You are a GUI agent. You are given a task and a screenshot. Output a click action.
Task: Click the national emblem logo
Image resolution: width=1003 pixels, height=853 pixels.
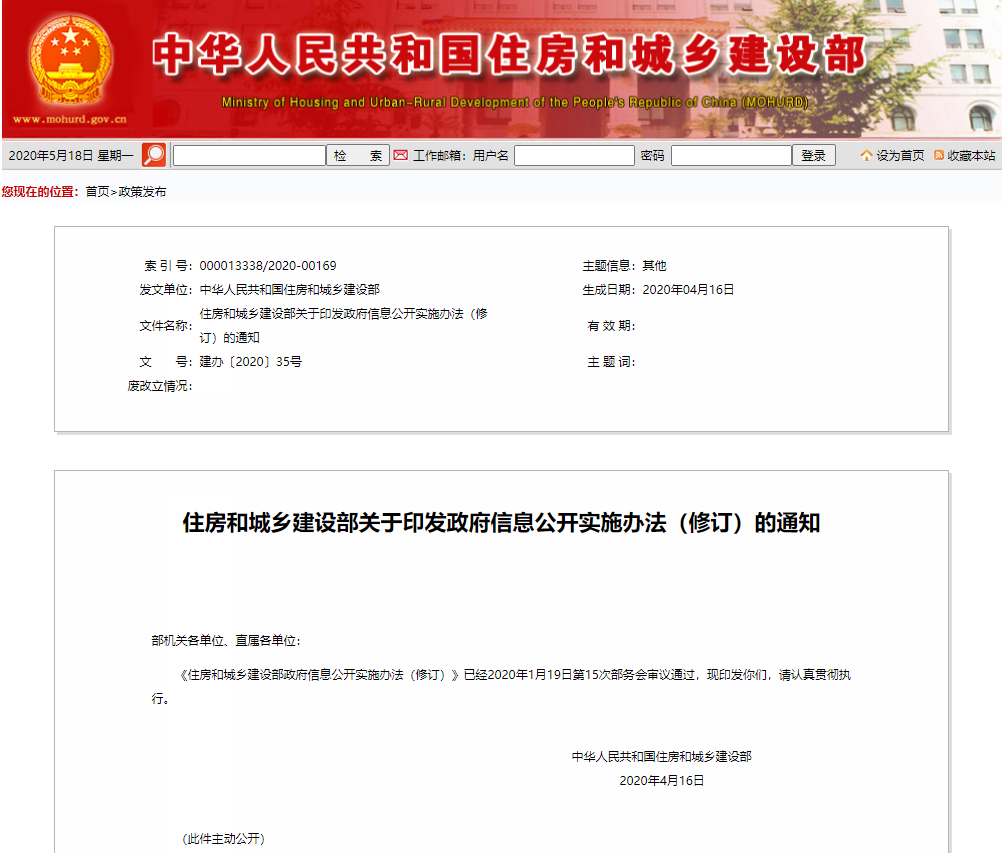pos(69,60)
